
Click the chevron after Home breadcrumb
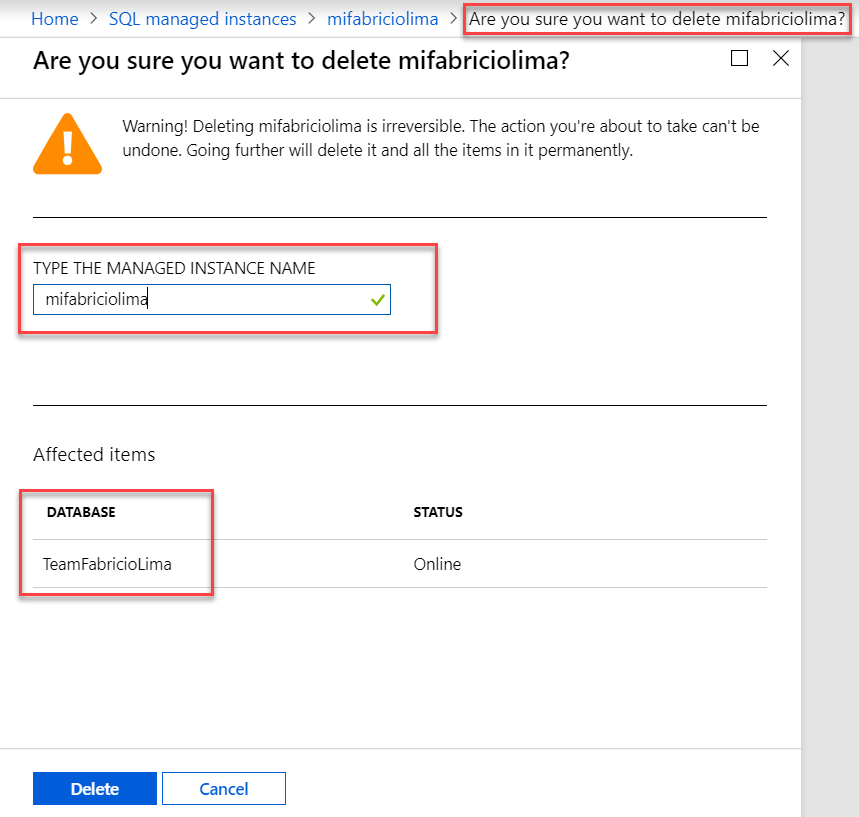point(94,20)
